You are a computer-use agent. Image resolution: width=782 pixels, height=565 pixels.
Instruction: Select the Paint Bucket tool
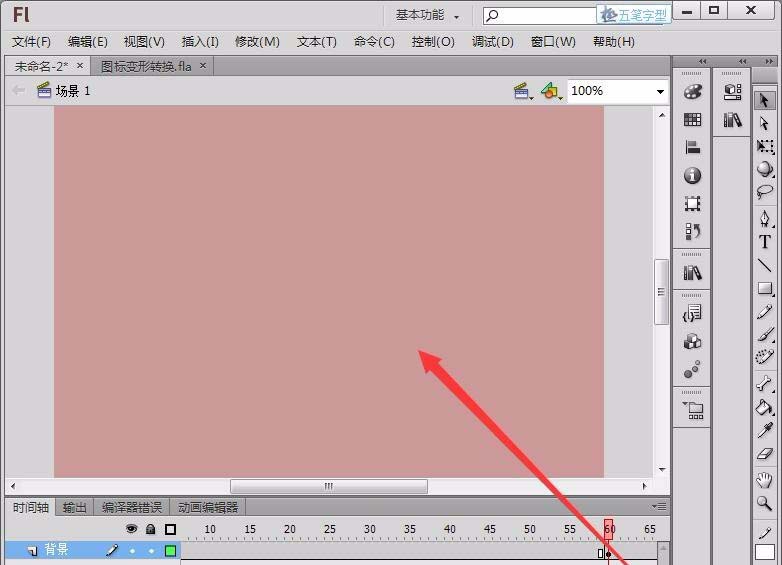[x=765, y=407]
